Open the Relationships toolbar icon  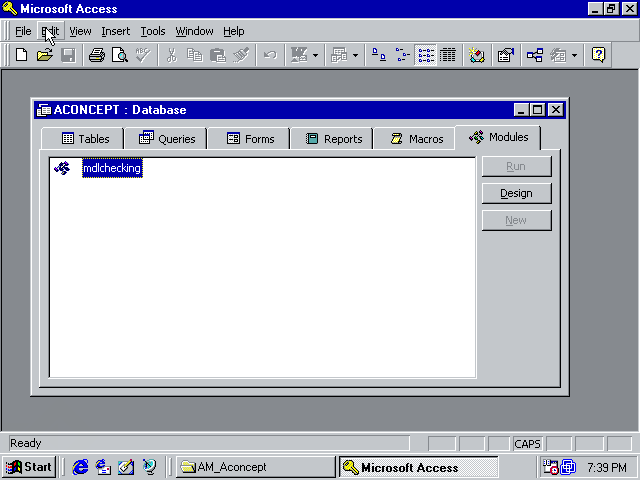[535, 55]
